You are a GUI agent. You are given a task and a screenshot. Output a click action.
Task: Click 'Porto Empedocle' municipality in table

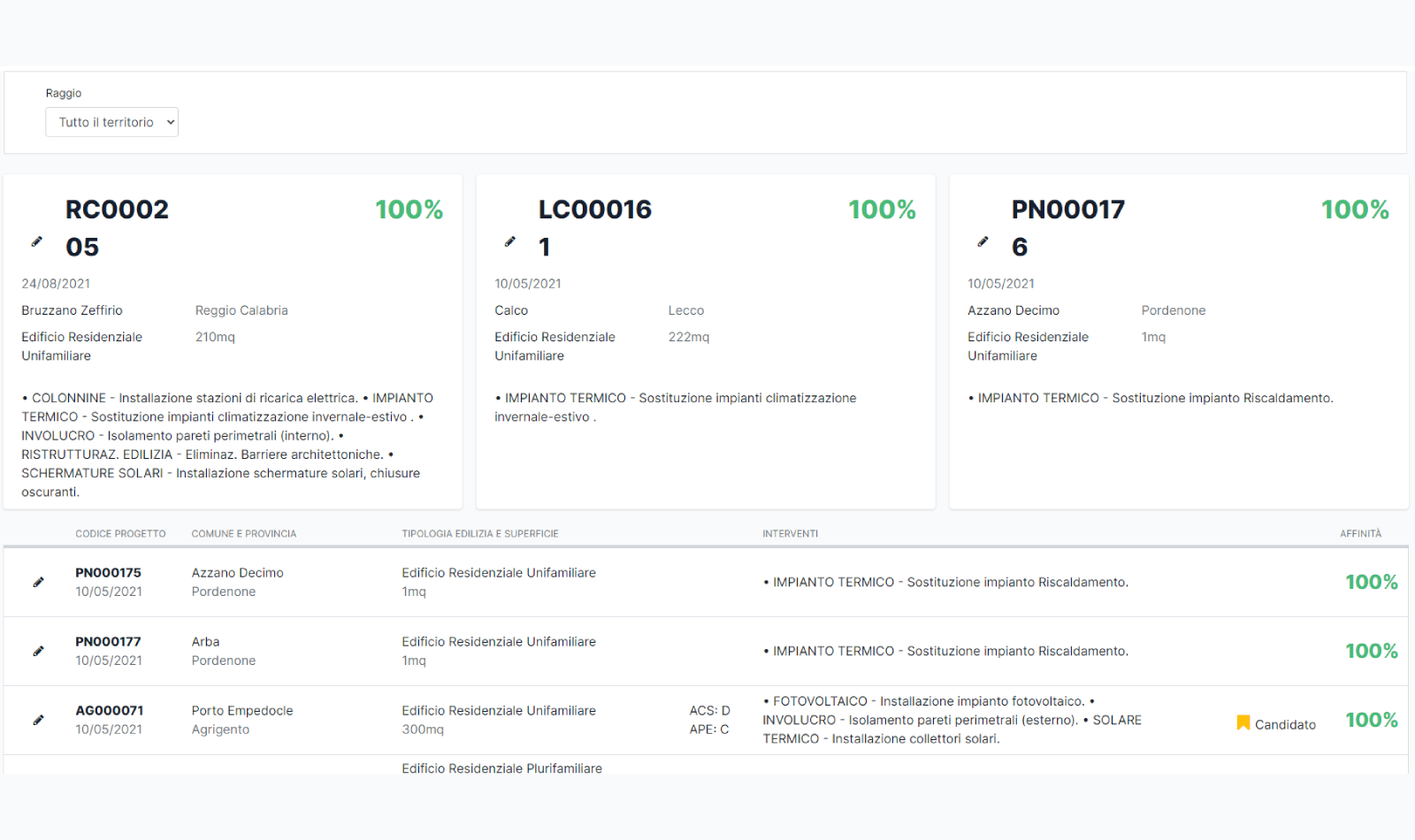click(x=242, y=711)
